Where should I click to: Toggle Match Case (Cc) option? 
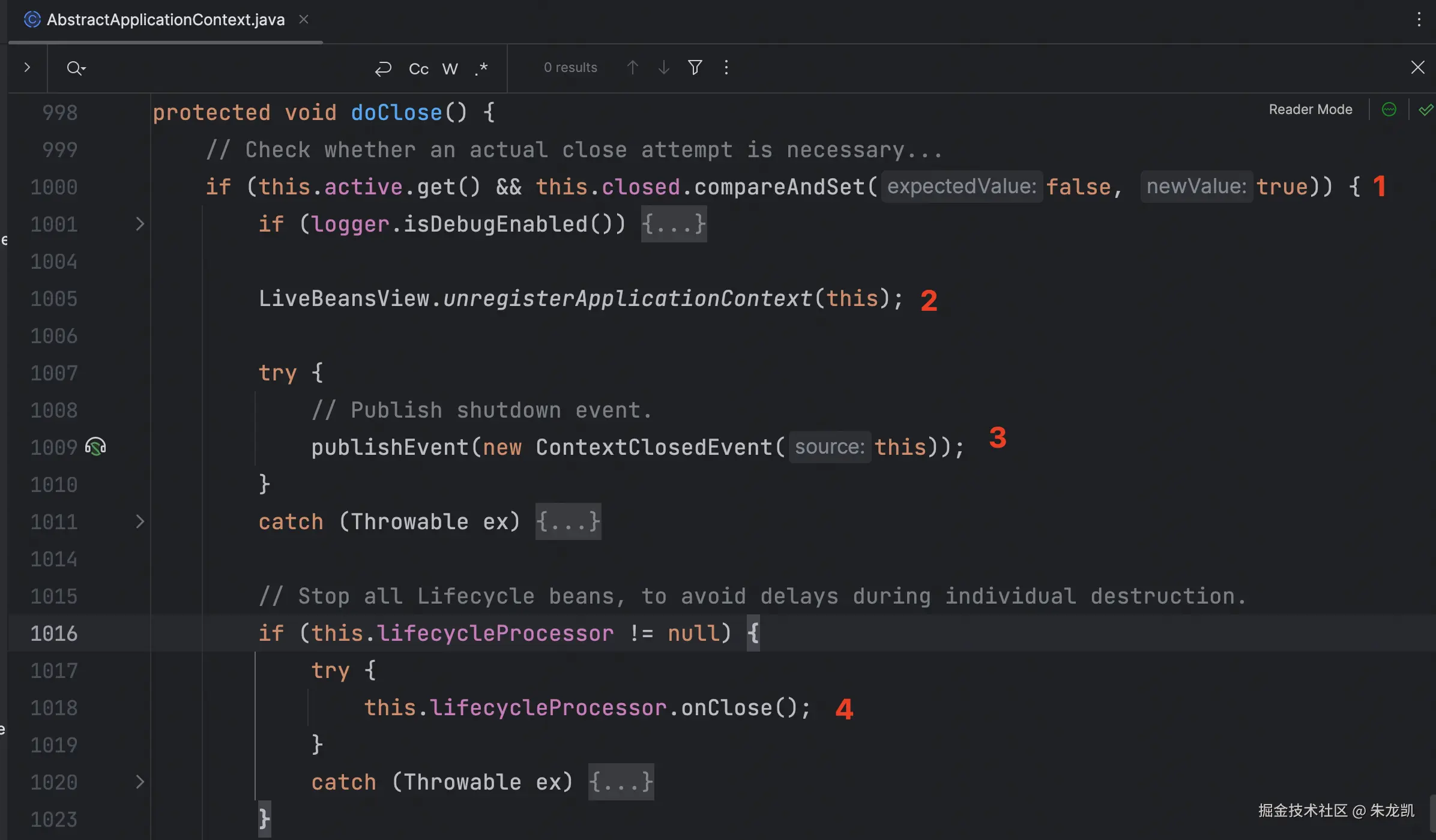(x=418, y=68)
